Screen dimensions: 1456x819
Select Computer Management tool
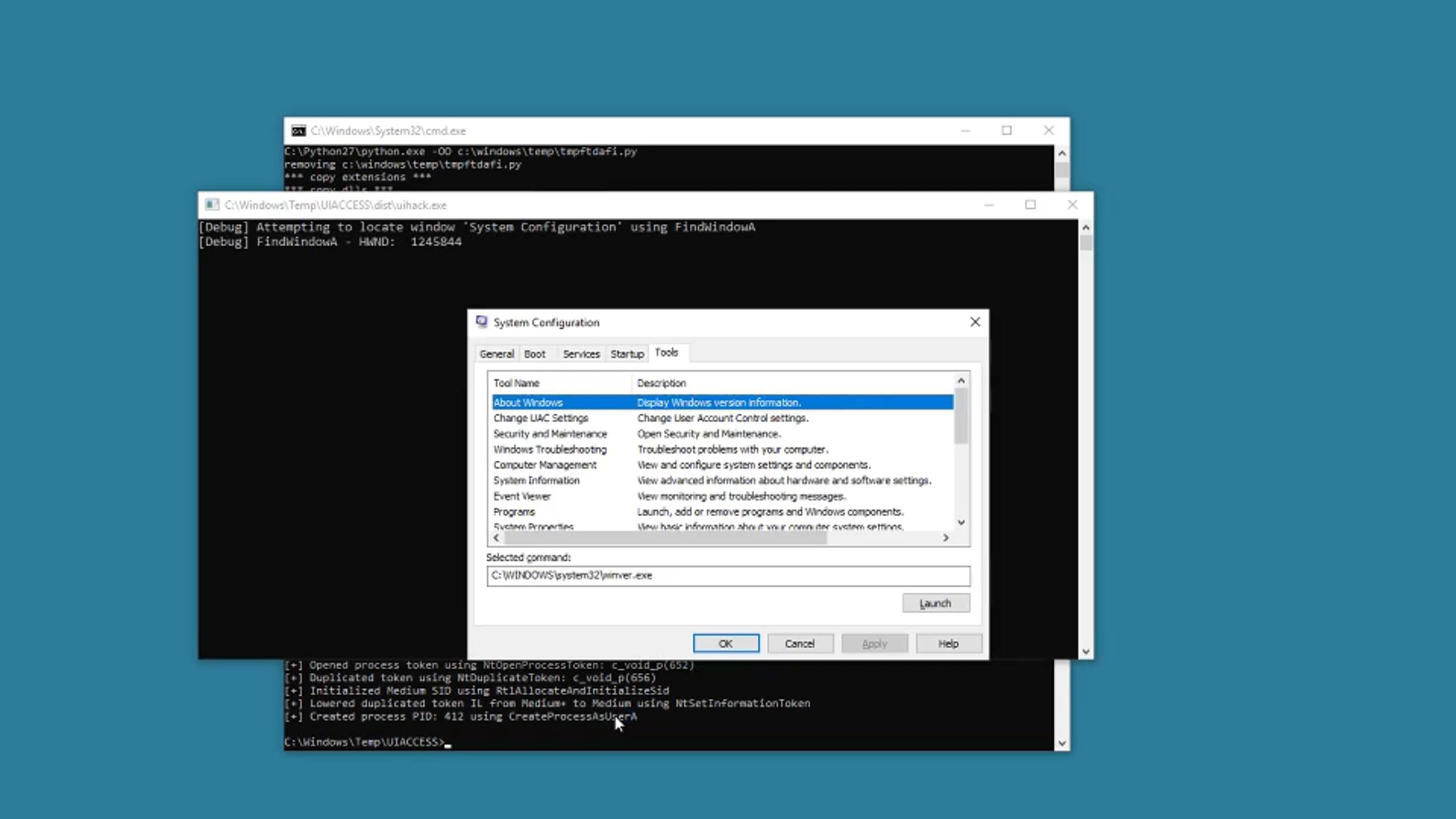pos(723,465)
